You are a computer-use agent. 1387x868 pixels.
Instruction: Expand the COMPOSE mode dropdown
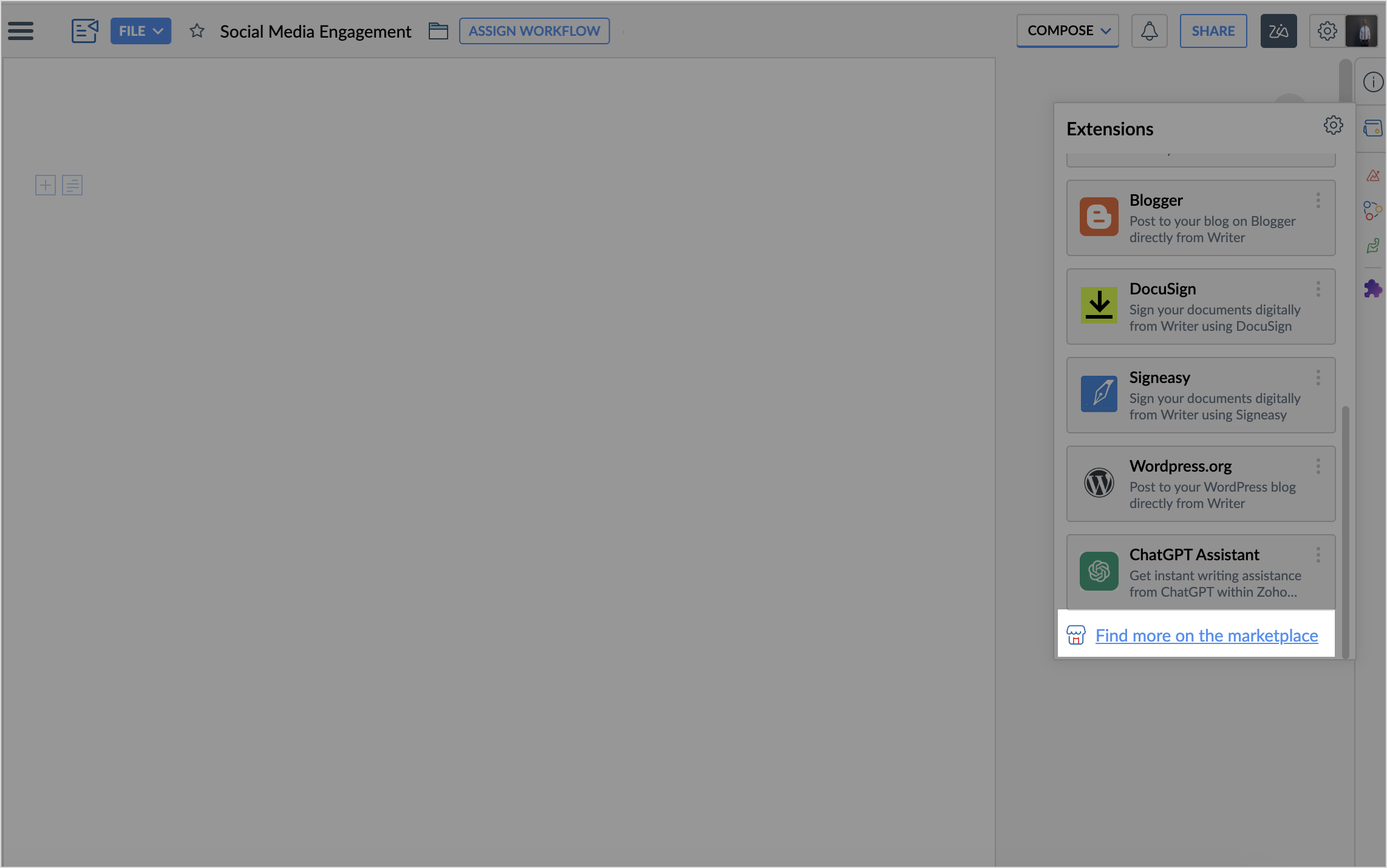point(1068,31)
